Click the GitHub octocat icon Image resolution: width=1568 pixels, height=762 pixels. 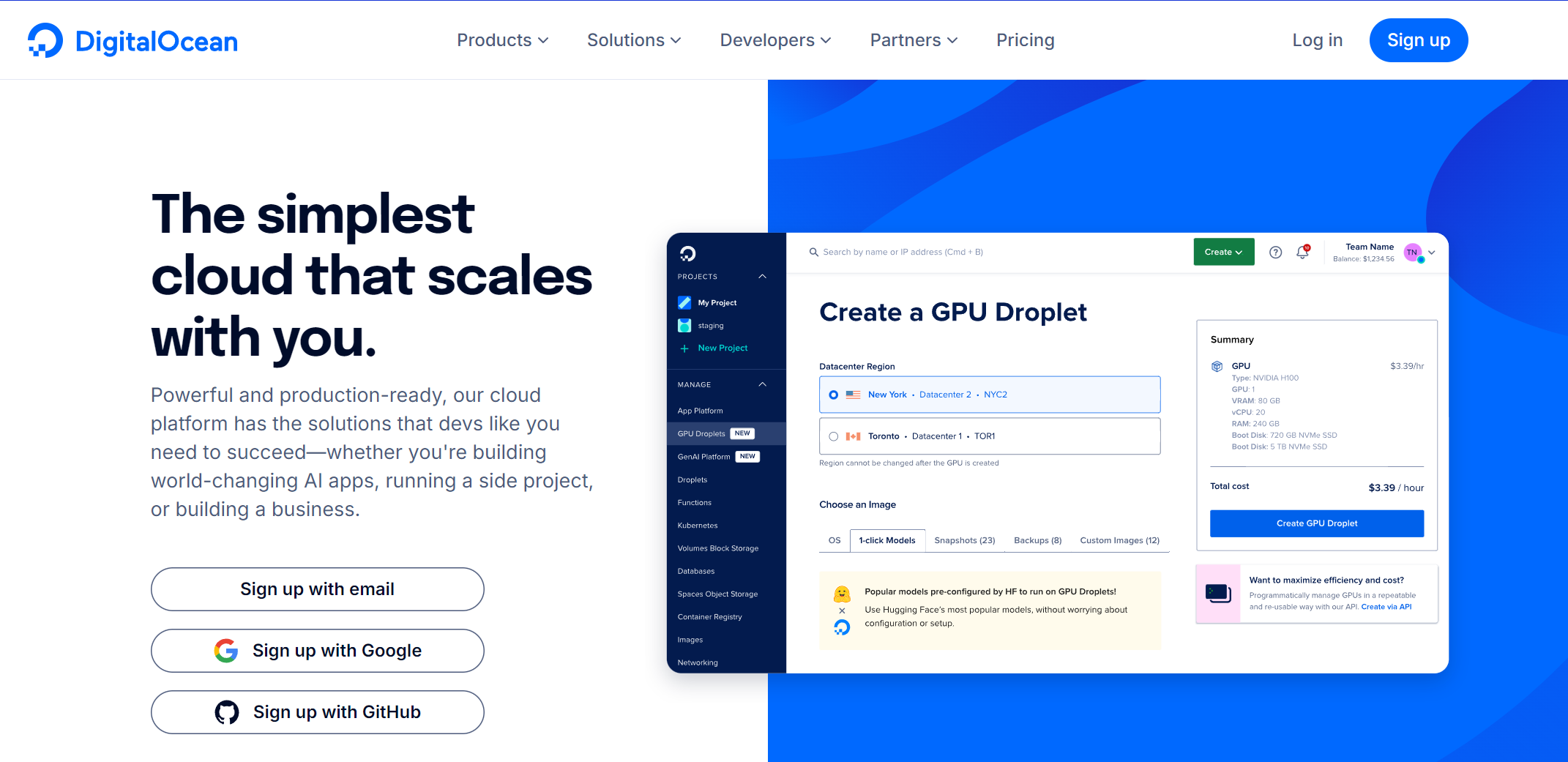click(227, 712)
